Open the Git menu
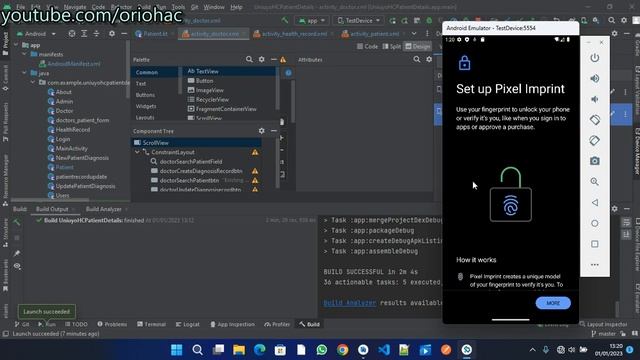This screenshot has width=640, height=360. [195, 7]
